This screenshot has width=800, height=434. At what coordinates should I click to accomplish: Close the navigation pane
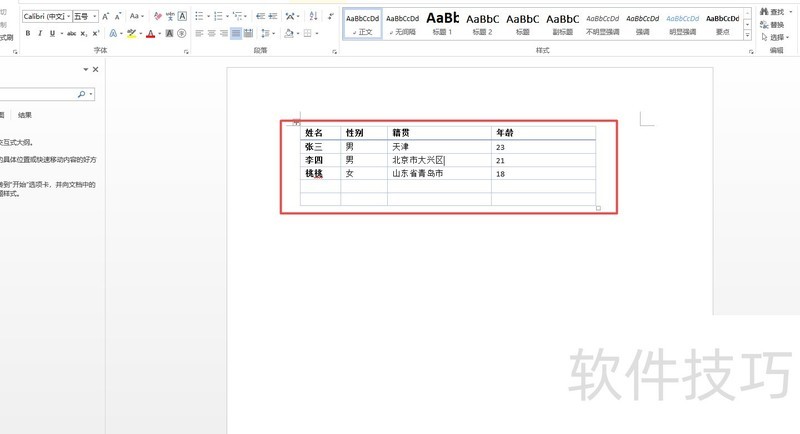[95, 69]
